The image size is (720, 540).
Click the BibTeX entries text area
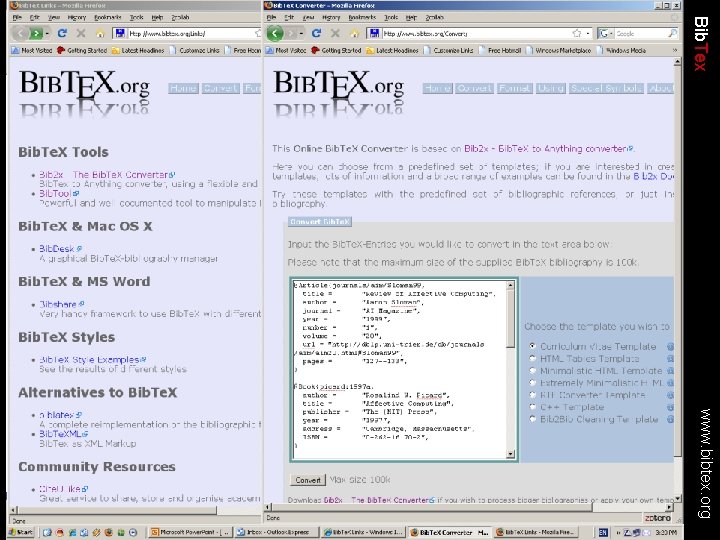[399, 369]
